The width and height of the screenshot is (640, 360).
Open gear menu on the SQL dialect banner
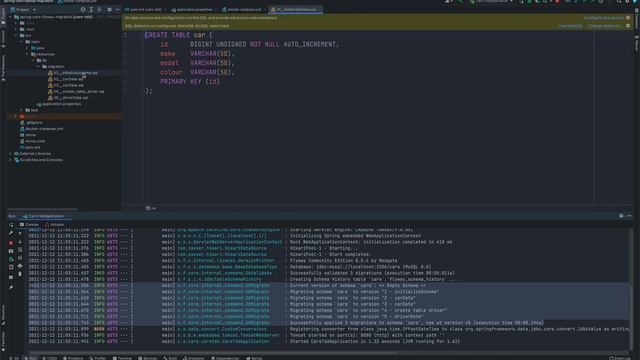click(628, 26)
